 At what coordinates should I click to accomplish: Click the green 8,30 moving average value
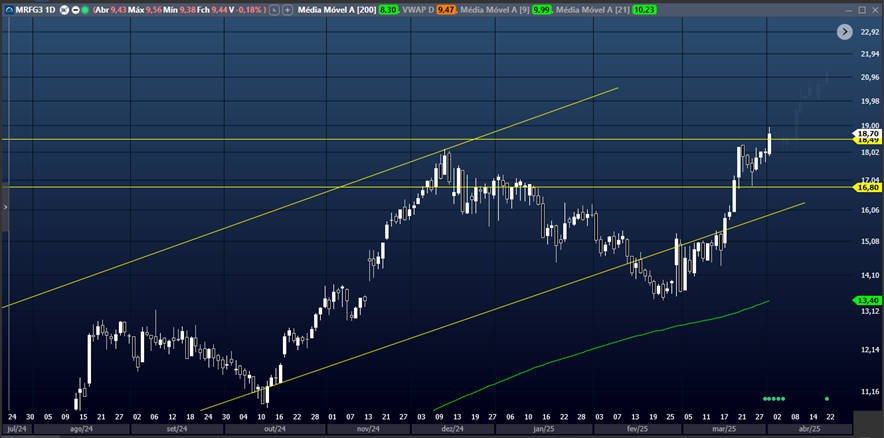coord(390,8)
